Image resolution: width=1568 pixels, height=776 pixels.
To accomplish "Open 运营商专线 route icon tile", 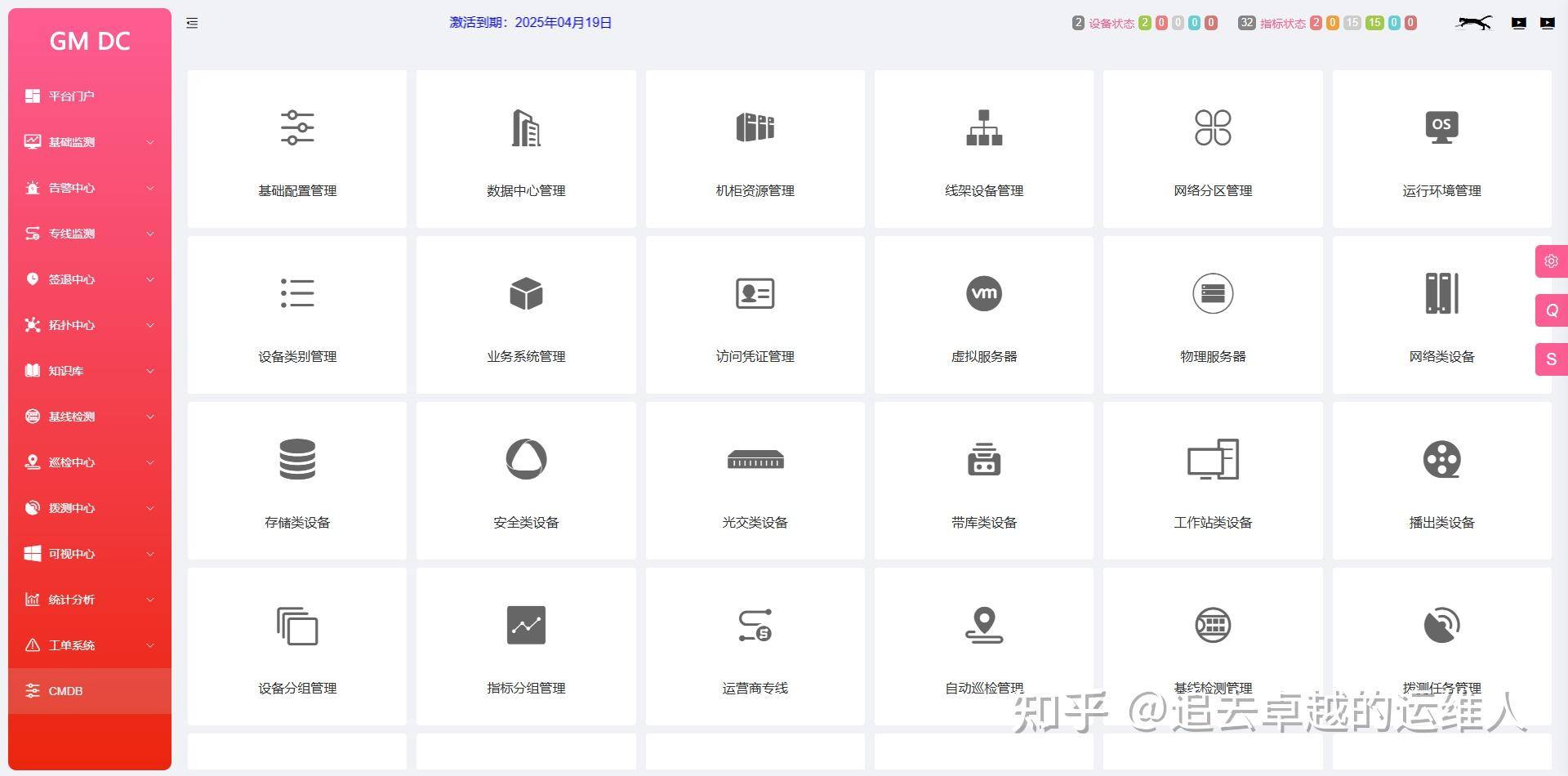I will [x=755, y=646].
